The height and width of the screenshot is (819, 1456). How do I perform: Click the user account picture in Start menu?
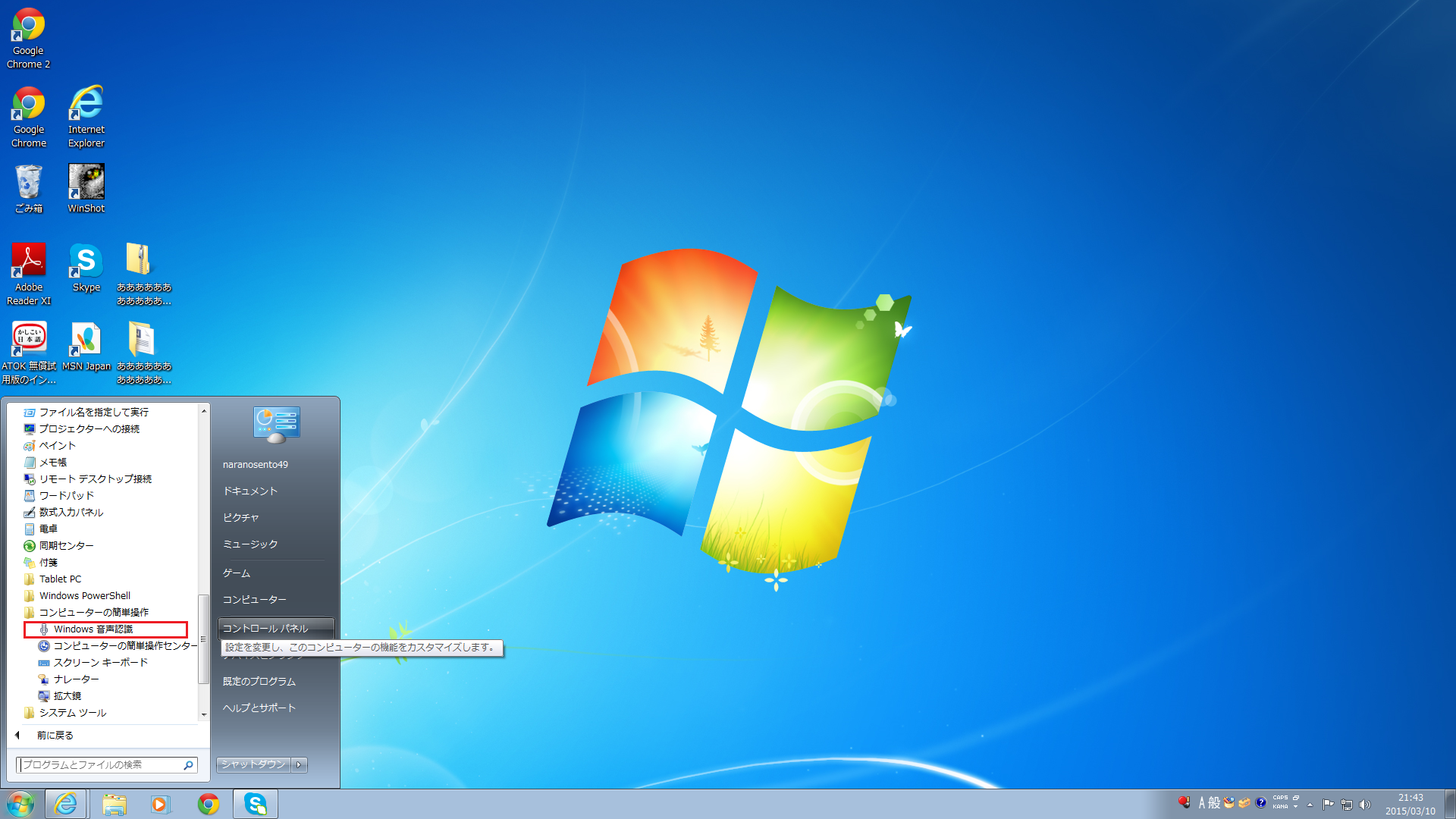(x=276, y=425)
